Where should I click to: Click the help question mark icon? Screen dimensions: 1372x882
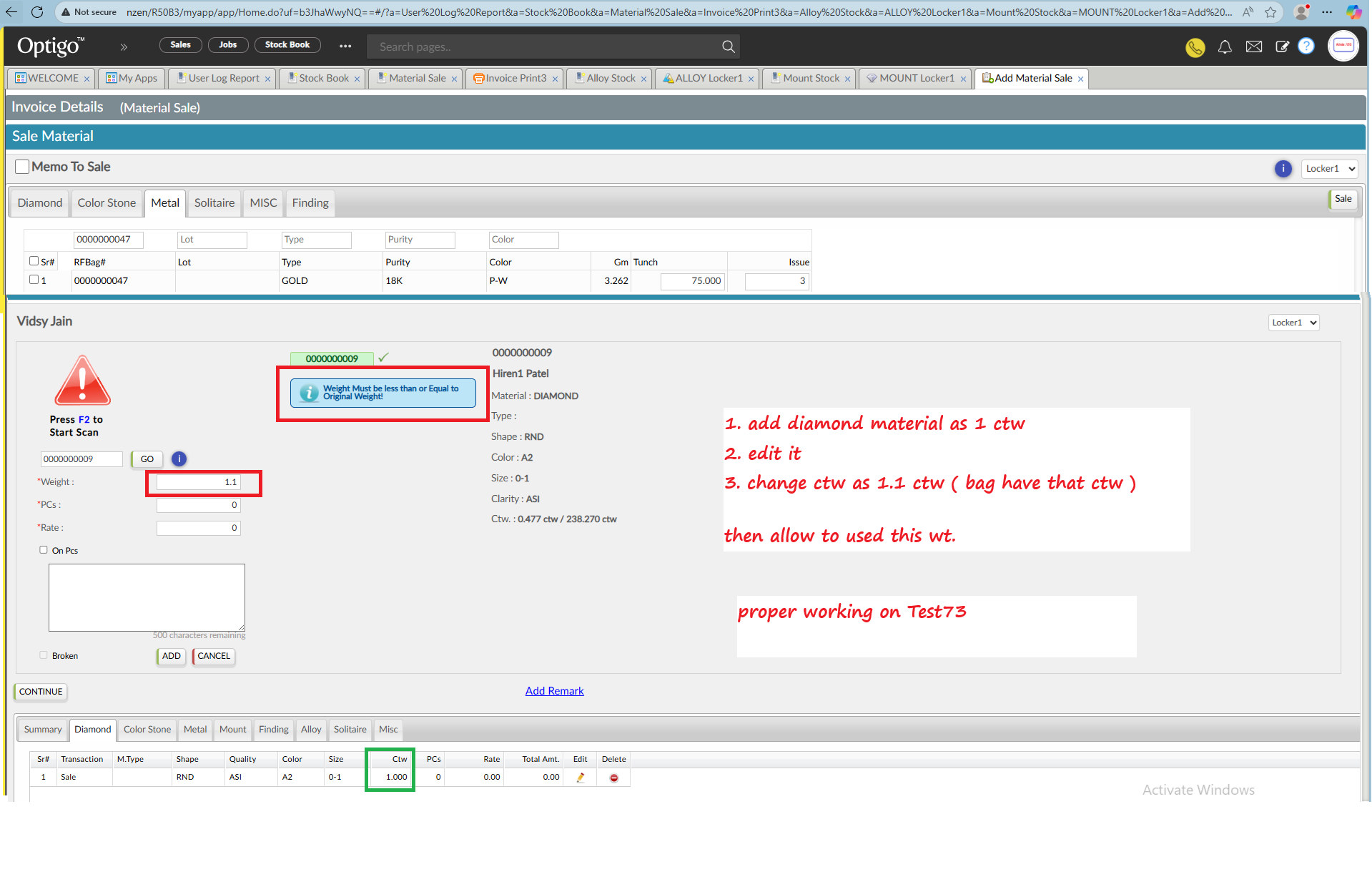(x=1306, y=46)
